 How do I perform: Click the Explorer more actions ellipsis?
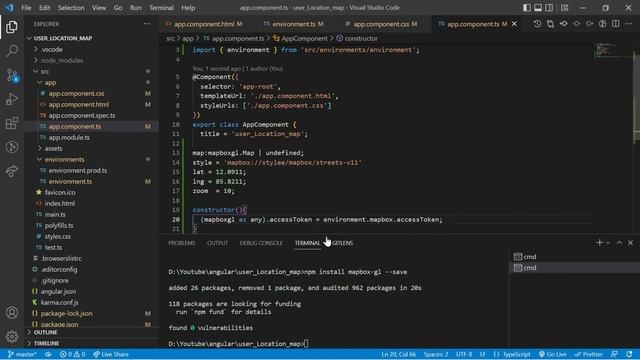click(x=147, y=24)
